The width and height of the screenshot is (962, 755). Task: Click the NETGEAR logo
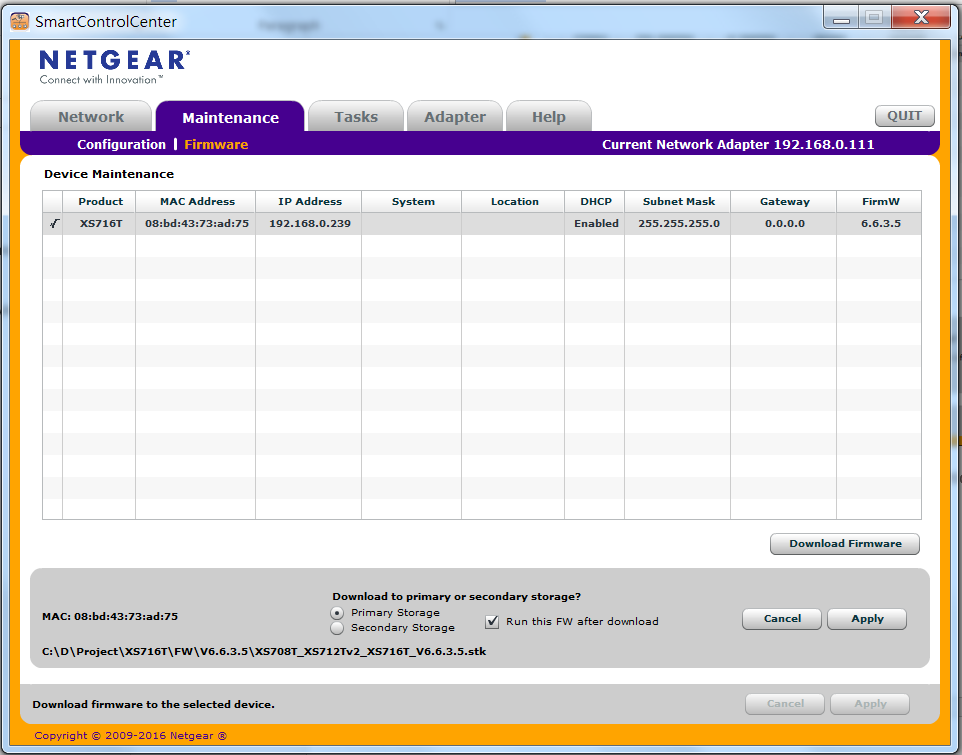(115, 67)
